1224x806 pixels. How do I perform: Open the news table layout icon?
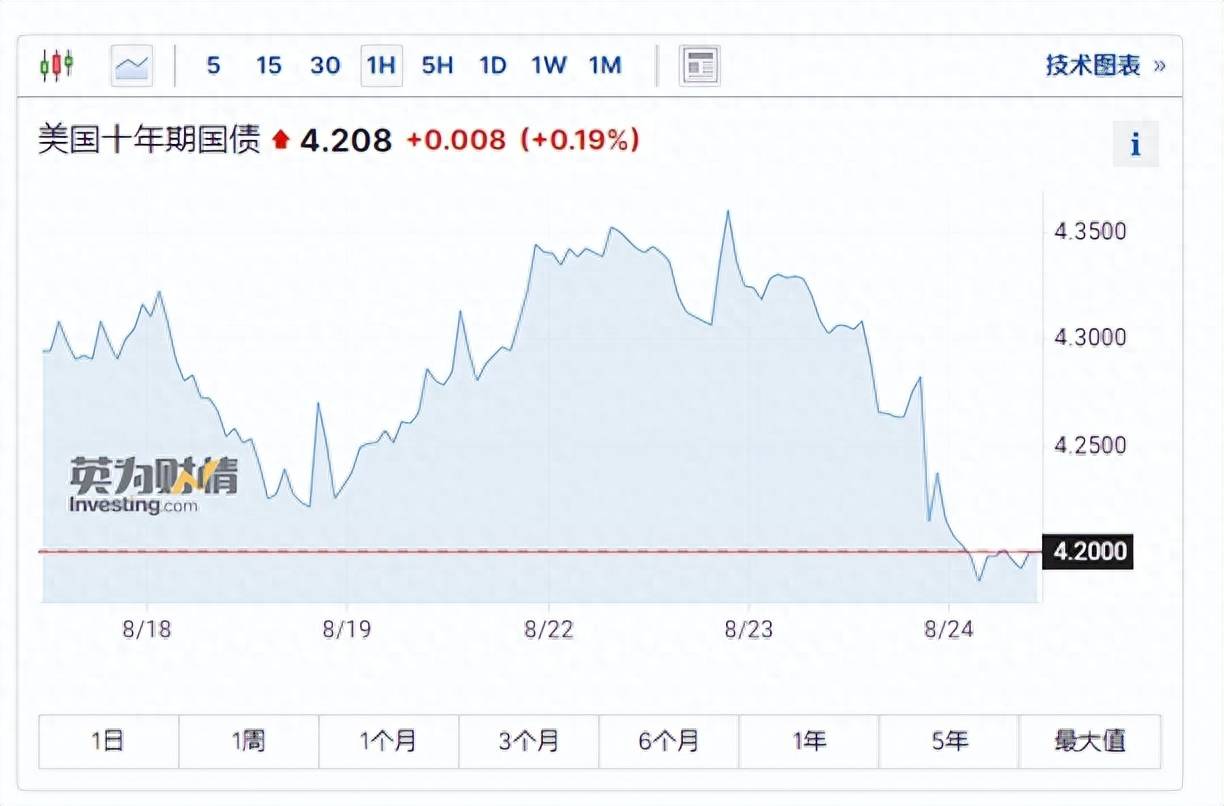[700, 66]
